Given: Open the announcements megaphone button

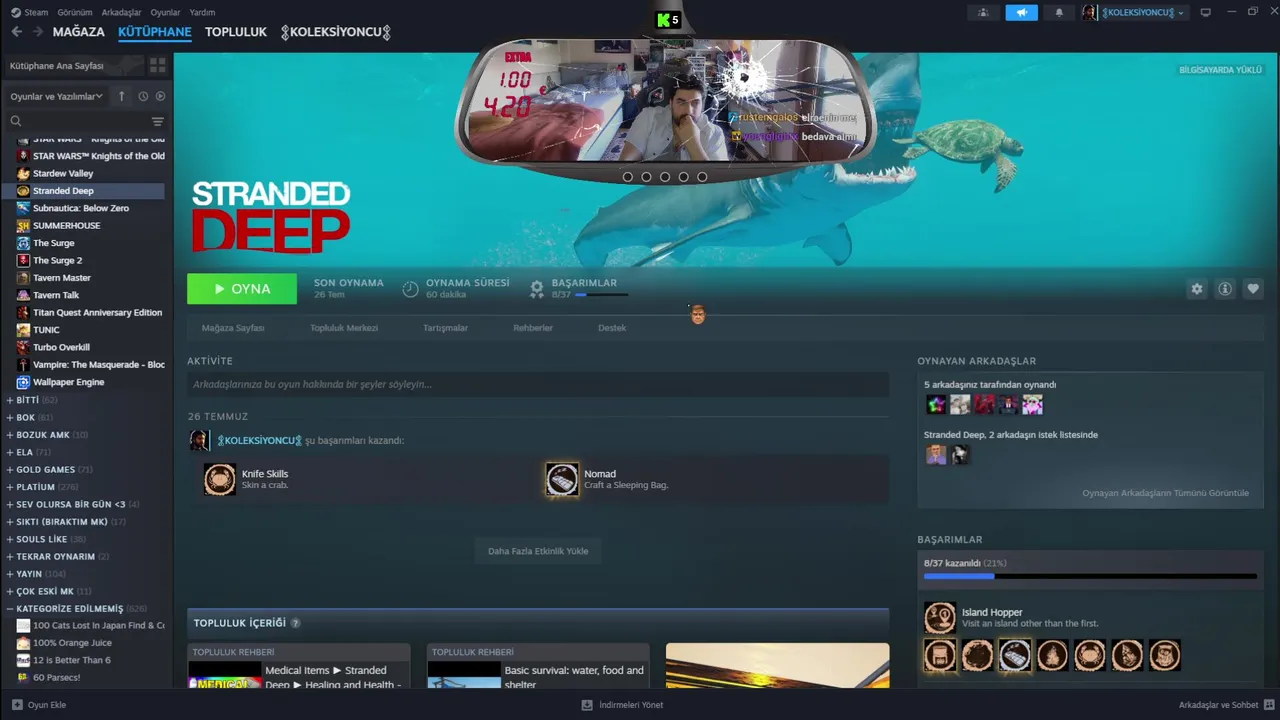Looking at the screenshot, I should click(1021, 13).
